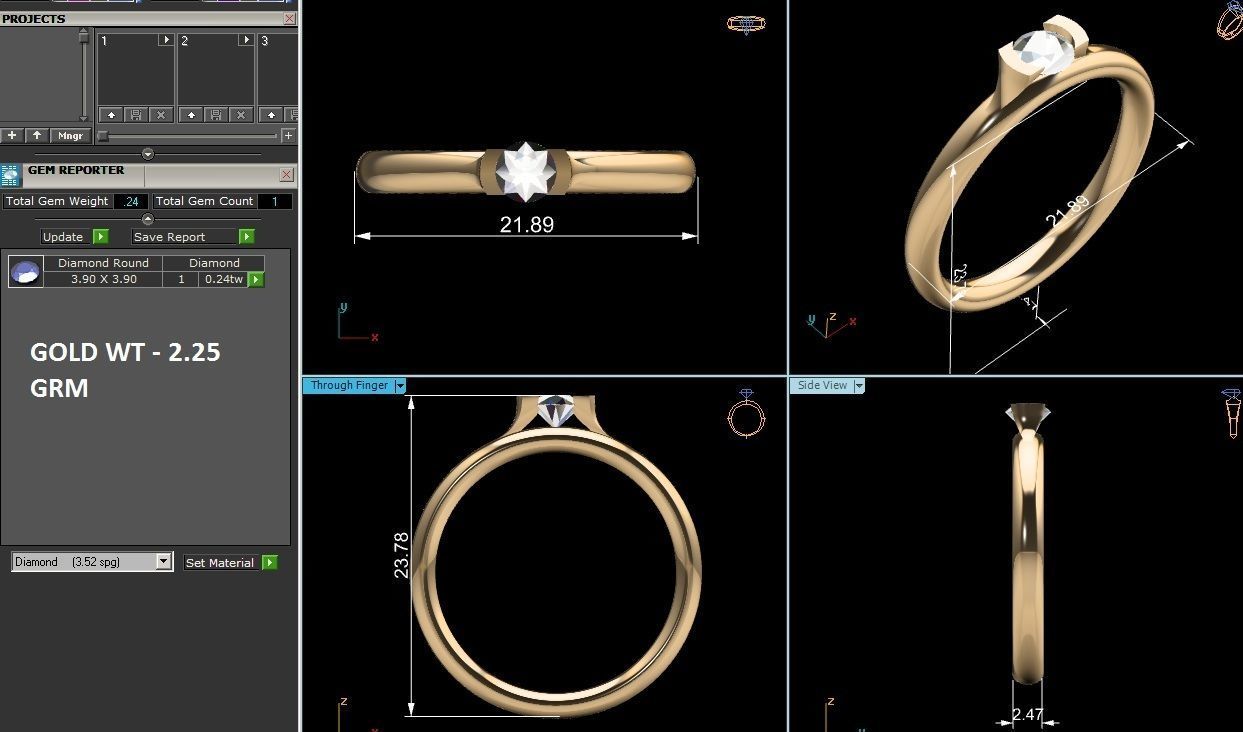Expand project slot 1 play arrow

(x=165, y=40)
